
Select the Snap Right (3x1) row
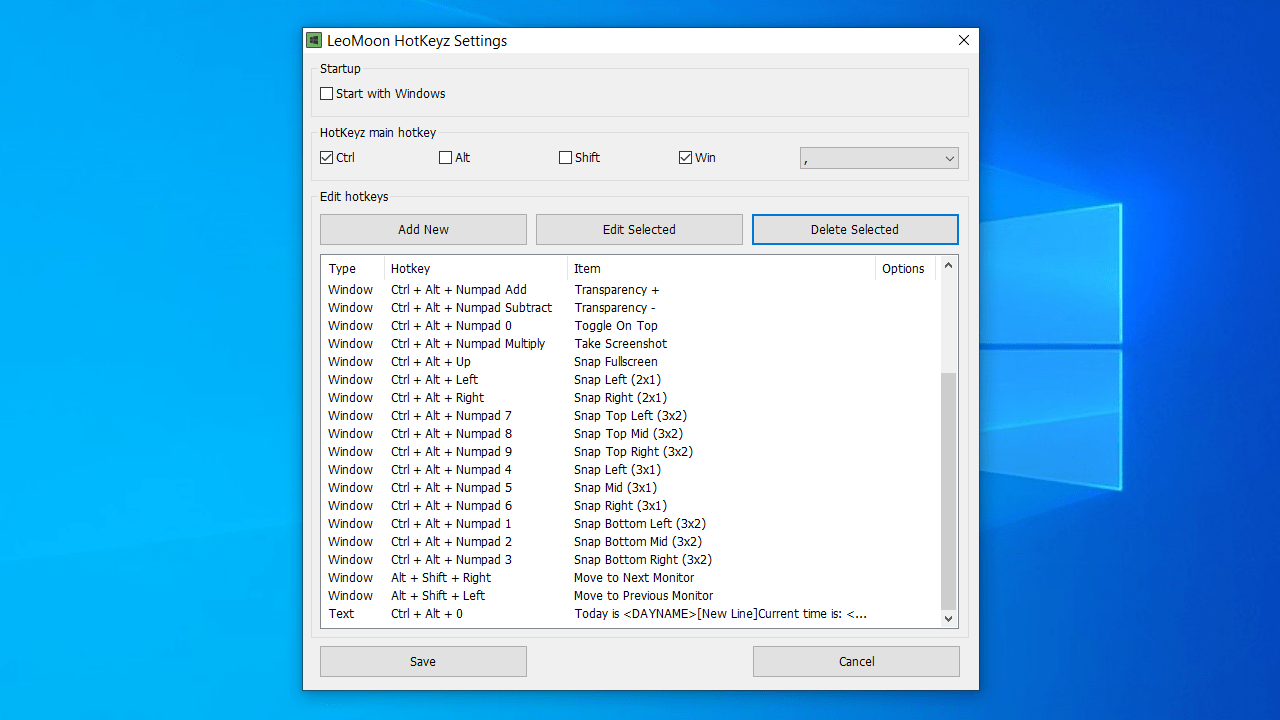tap(631, 506)
